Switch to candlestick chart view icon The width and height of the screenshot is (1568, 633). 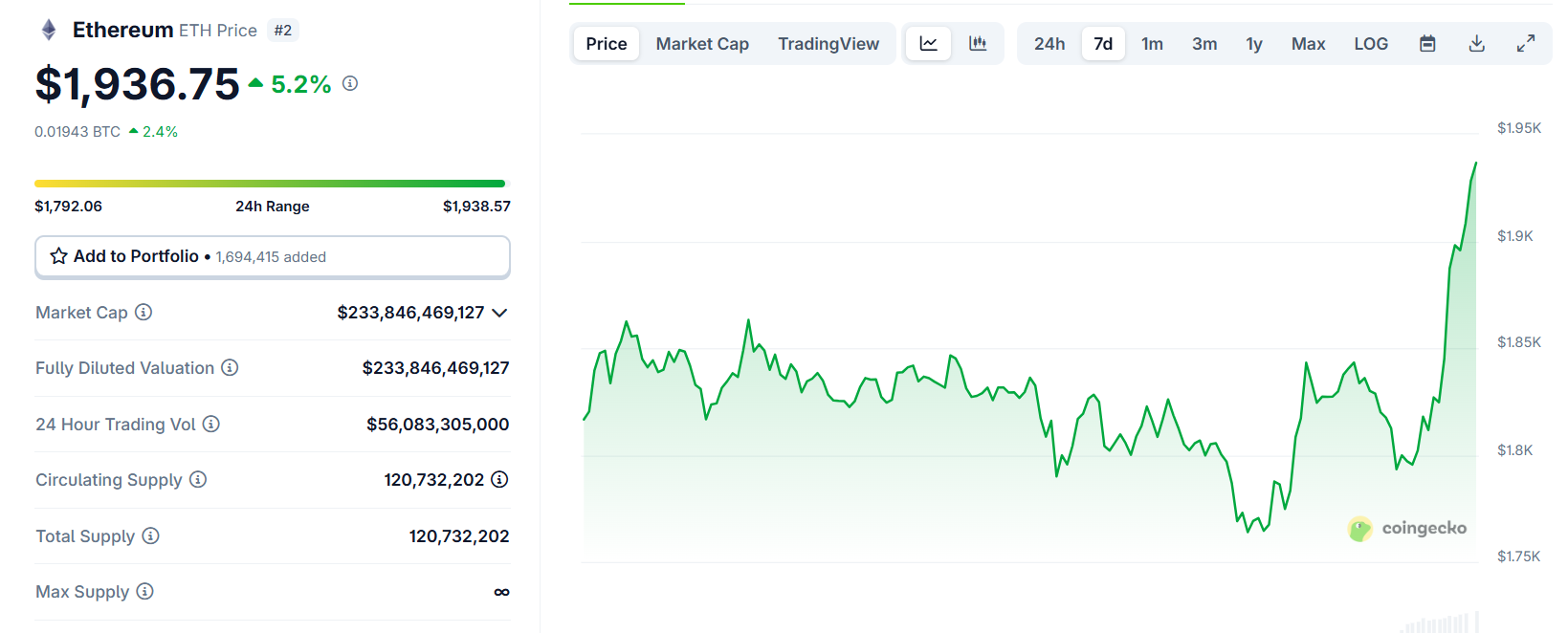point(978,43)
